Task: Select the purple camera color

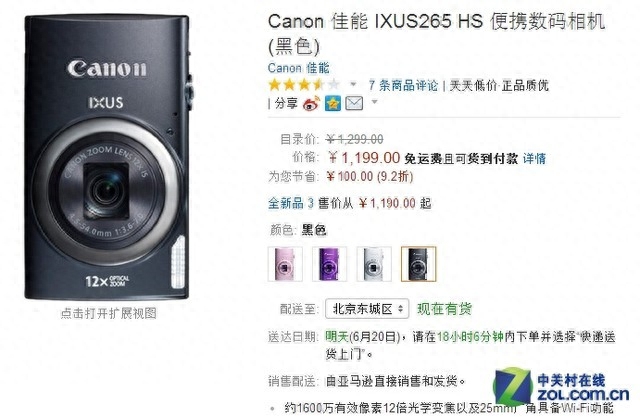Action: tap(329, 264)
